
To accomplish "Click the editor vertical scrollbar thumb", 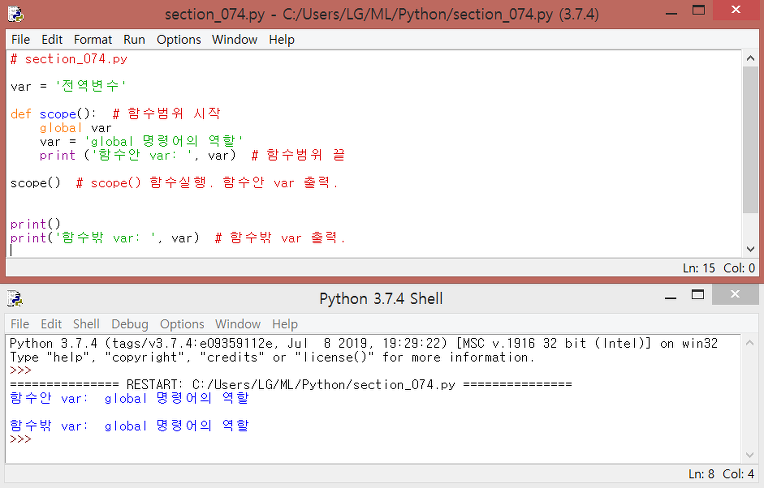I will click(750, 140).
